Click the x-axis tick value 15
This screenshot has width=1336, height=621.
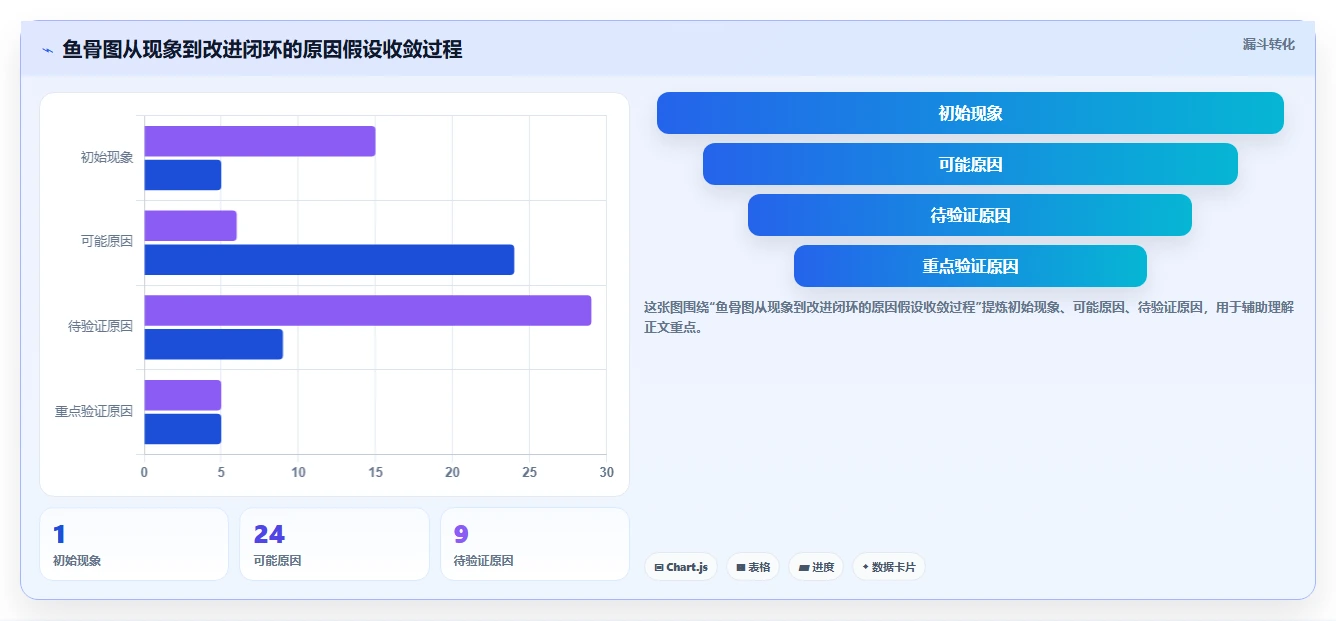(x=375, y=472)
